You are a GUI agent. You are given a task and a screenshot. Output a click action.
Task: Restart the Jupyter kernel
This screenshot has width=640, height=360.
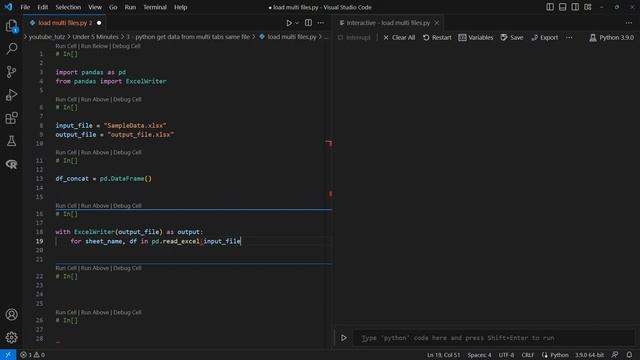437,38
